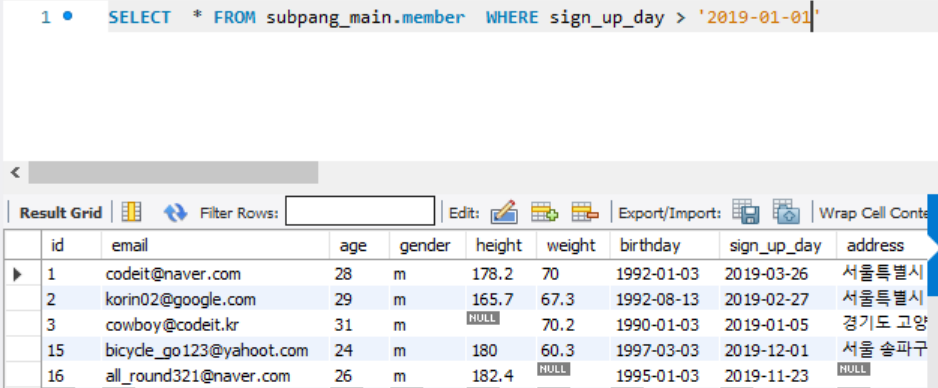The image size is (938, 388).
Task: Select height value 165.7
Action: click(492, 300)
